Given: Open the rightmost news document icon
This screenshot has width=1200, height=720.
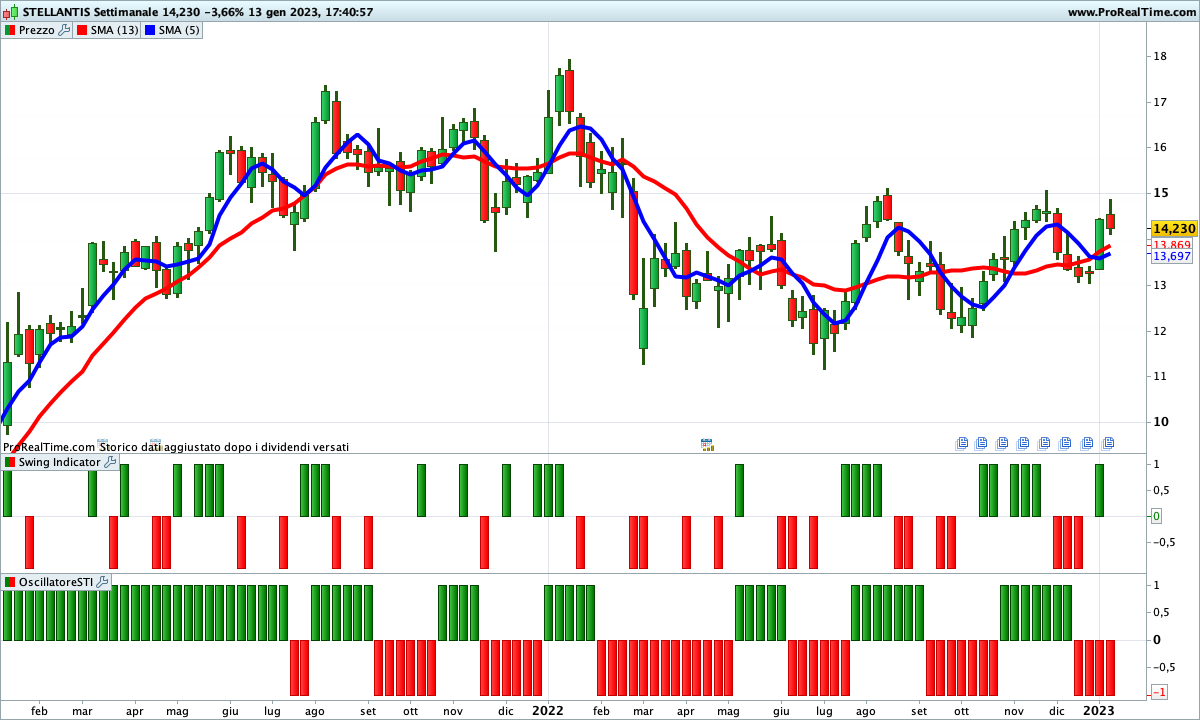Looking at the screenshot, I should coord(1108,443).
